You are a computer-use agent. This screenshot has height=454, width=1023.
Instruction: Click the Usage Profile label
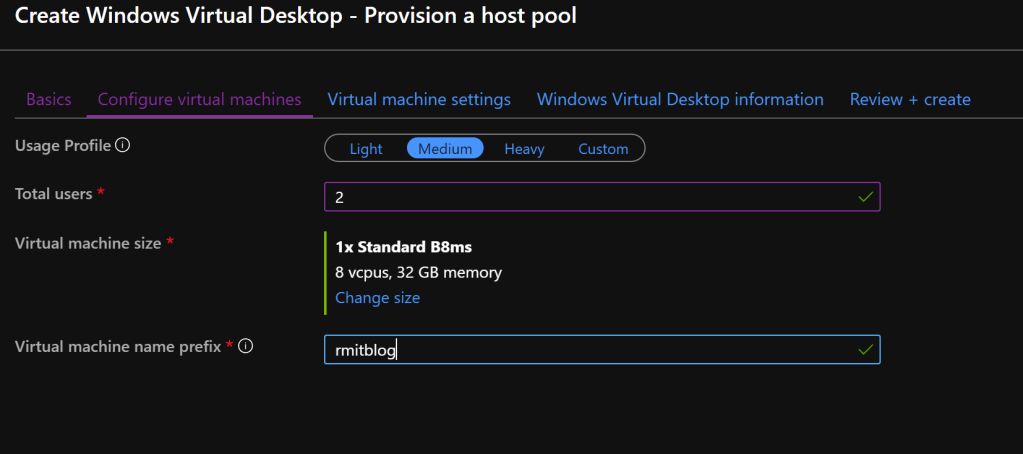pos(63,145)
